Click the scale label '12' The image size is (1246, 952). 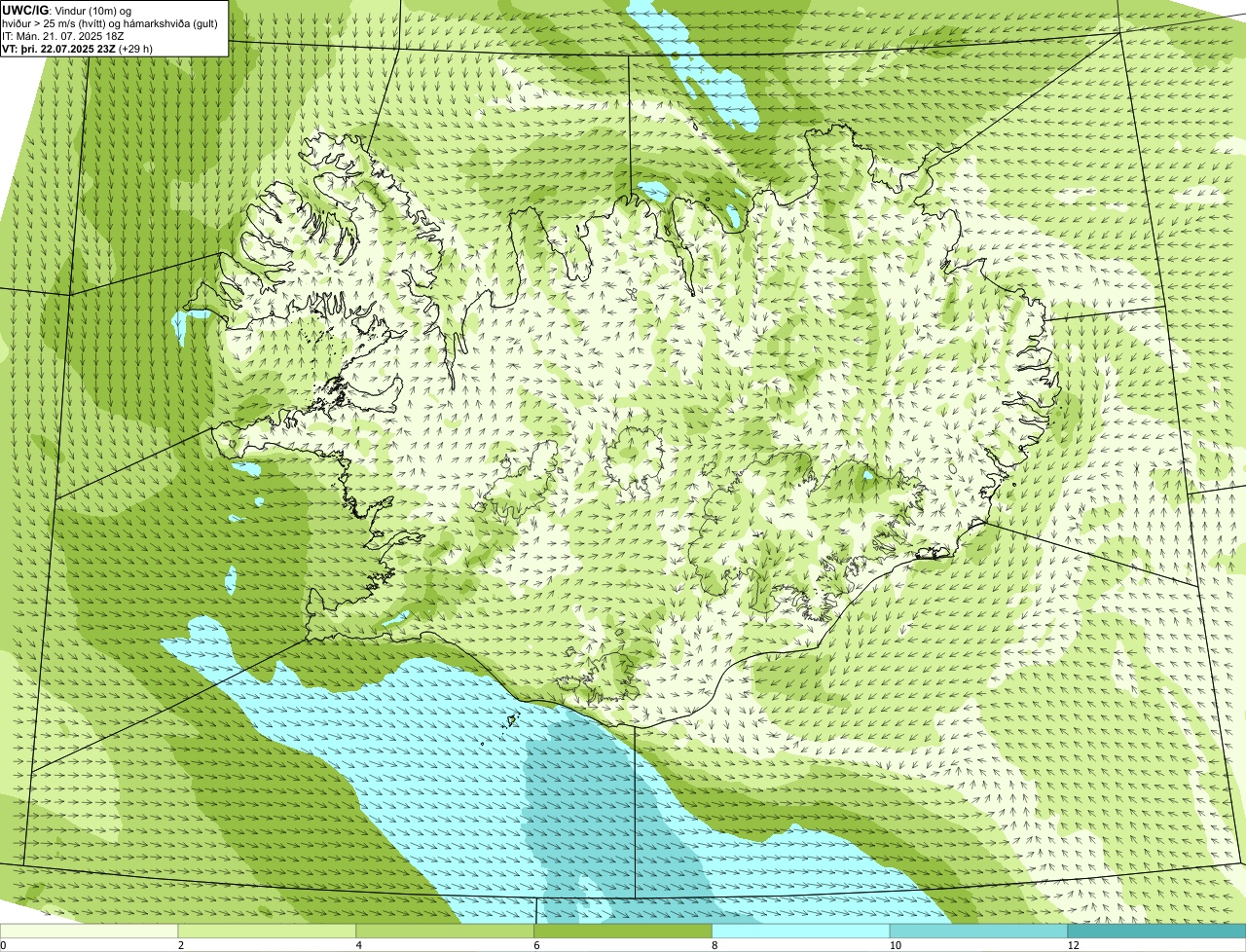click(x=1073, y=945)
